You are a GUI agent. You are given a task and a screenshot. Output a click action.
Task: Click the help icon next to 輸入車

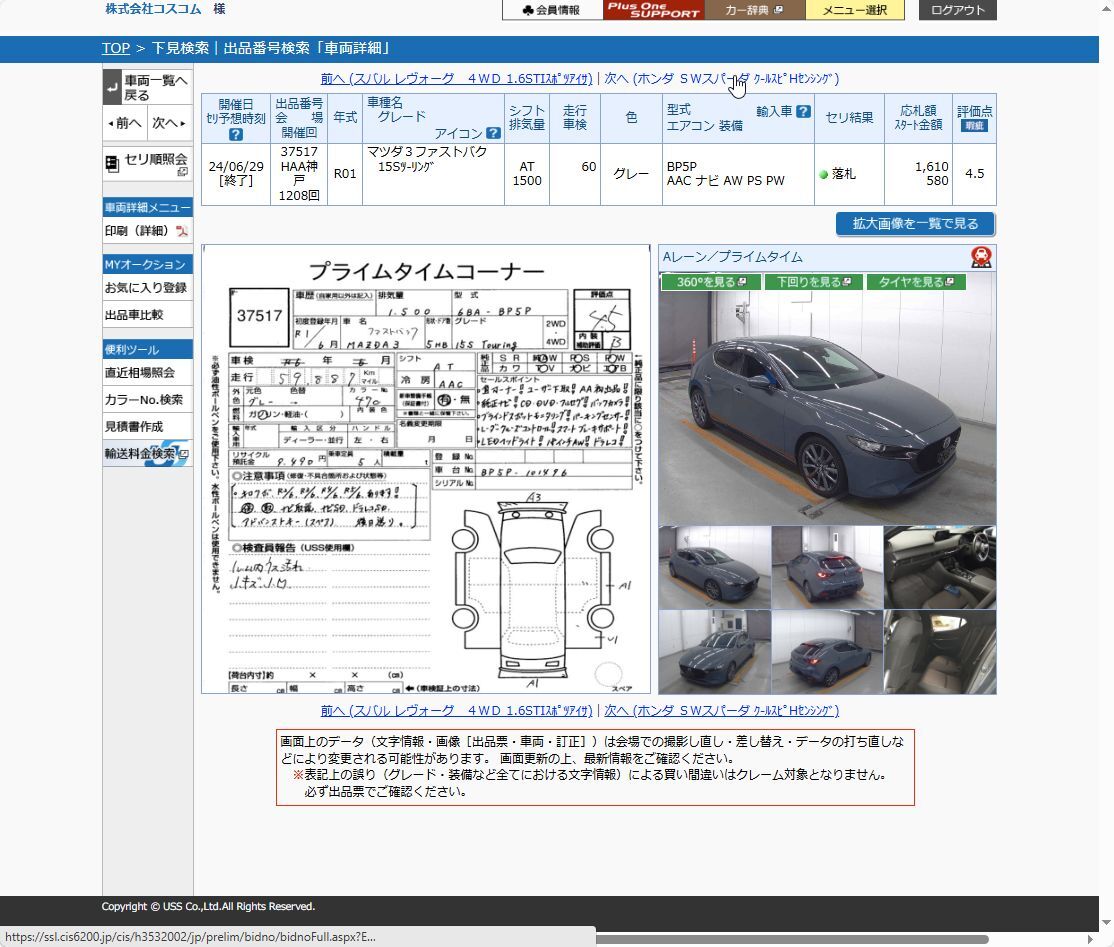802,112
